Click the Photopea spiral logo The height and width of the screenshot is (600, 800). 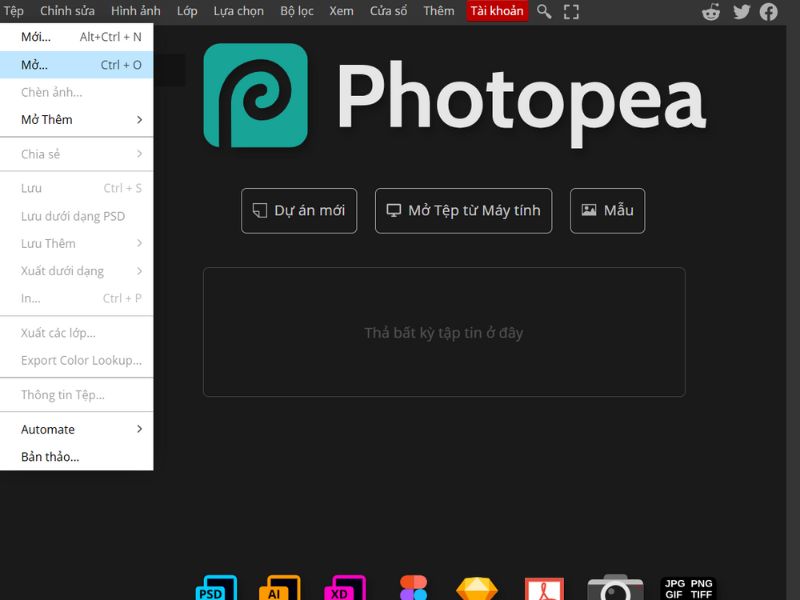pyautogui.click(x=256, y=95)
